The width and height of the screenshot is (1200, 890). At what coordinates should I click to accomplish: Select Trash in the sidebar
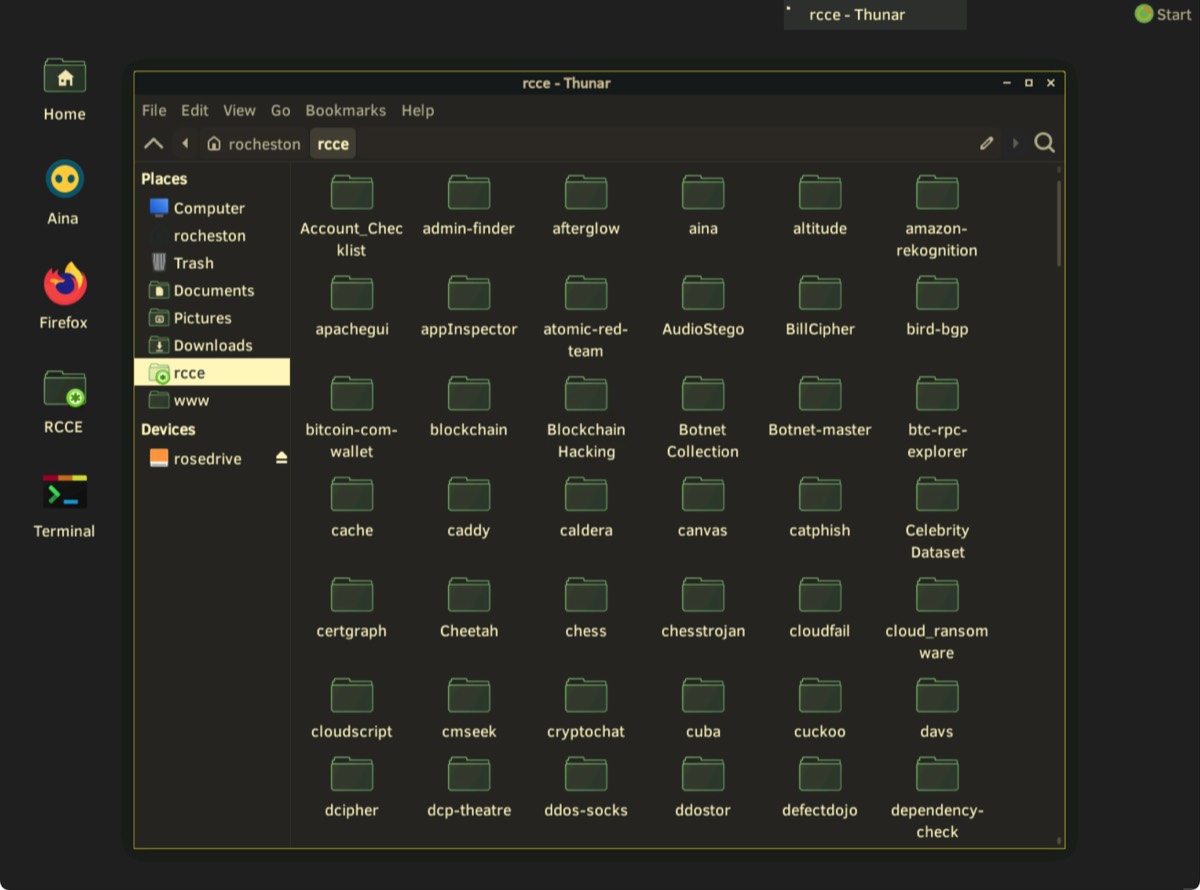click(193, 263)
